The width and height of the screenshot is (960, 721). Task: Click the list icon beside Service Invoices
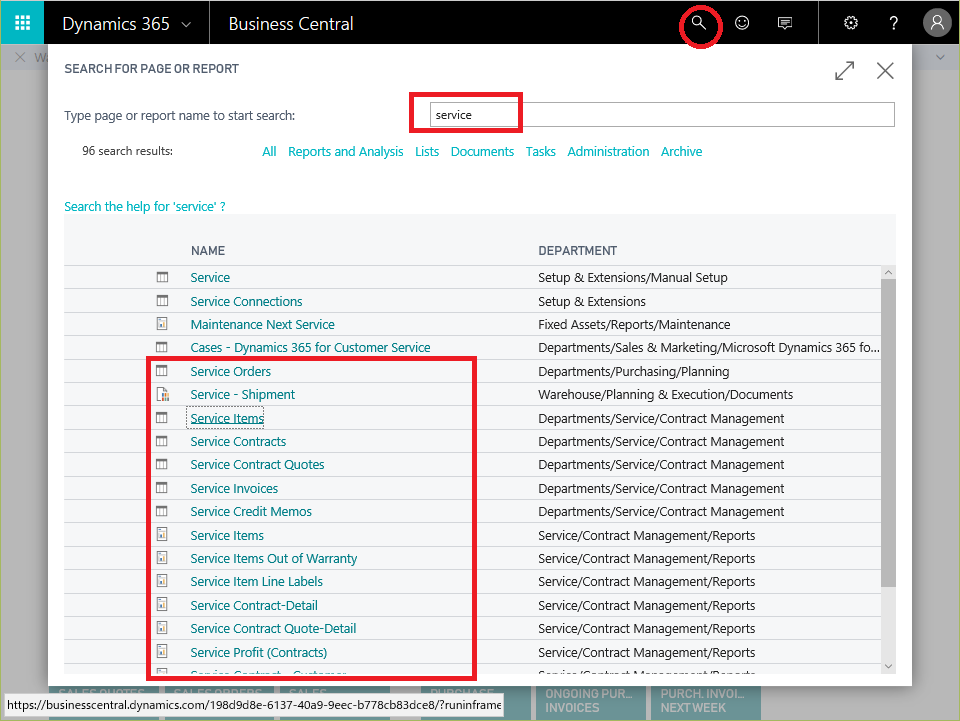tap(162, 488)
